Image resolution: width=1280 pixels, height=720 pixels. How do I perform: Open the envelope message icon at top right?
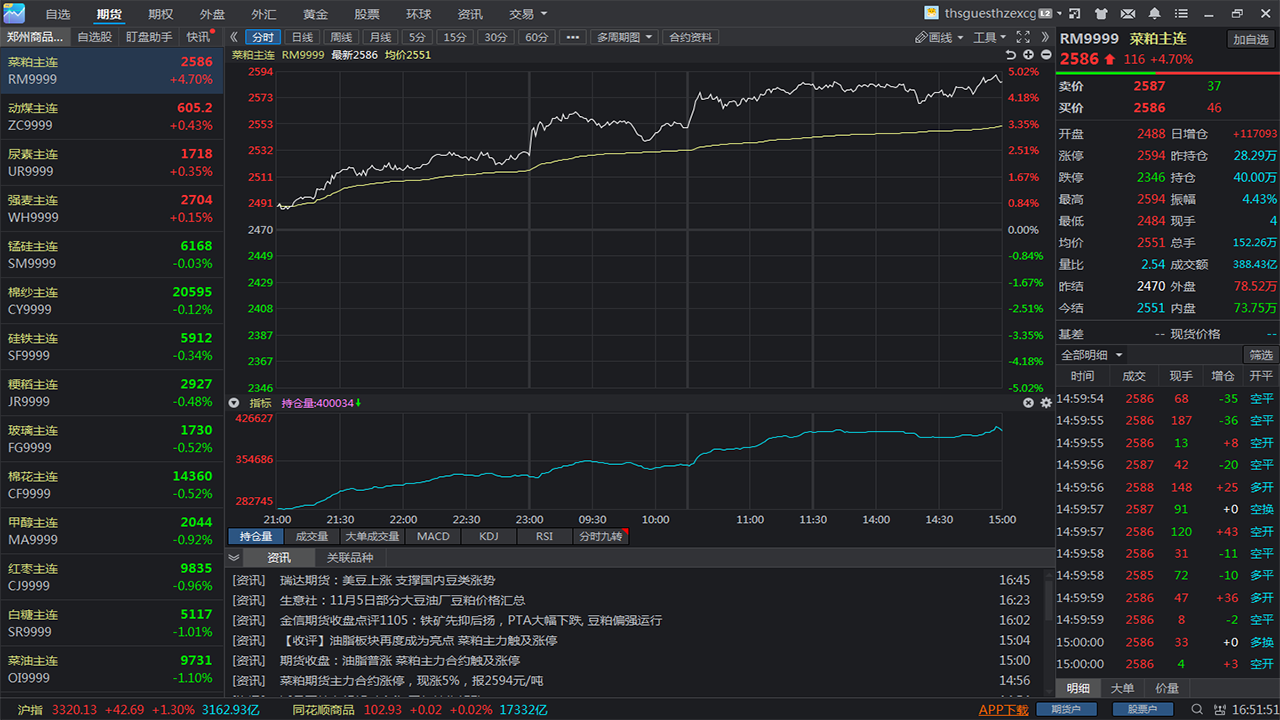(x=1128, y=14)
